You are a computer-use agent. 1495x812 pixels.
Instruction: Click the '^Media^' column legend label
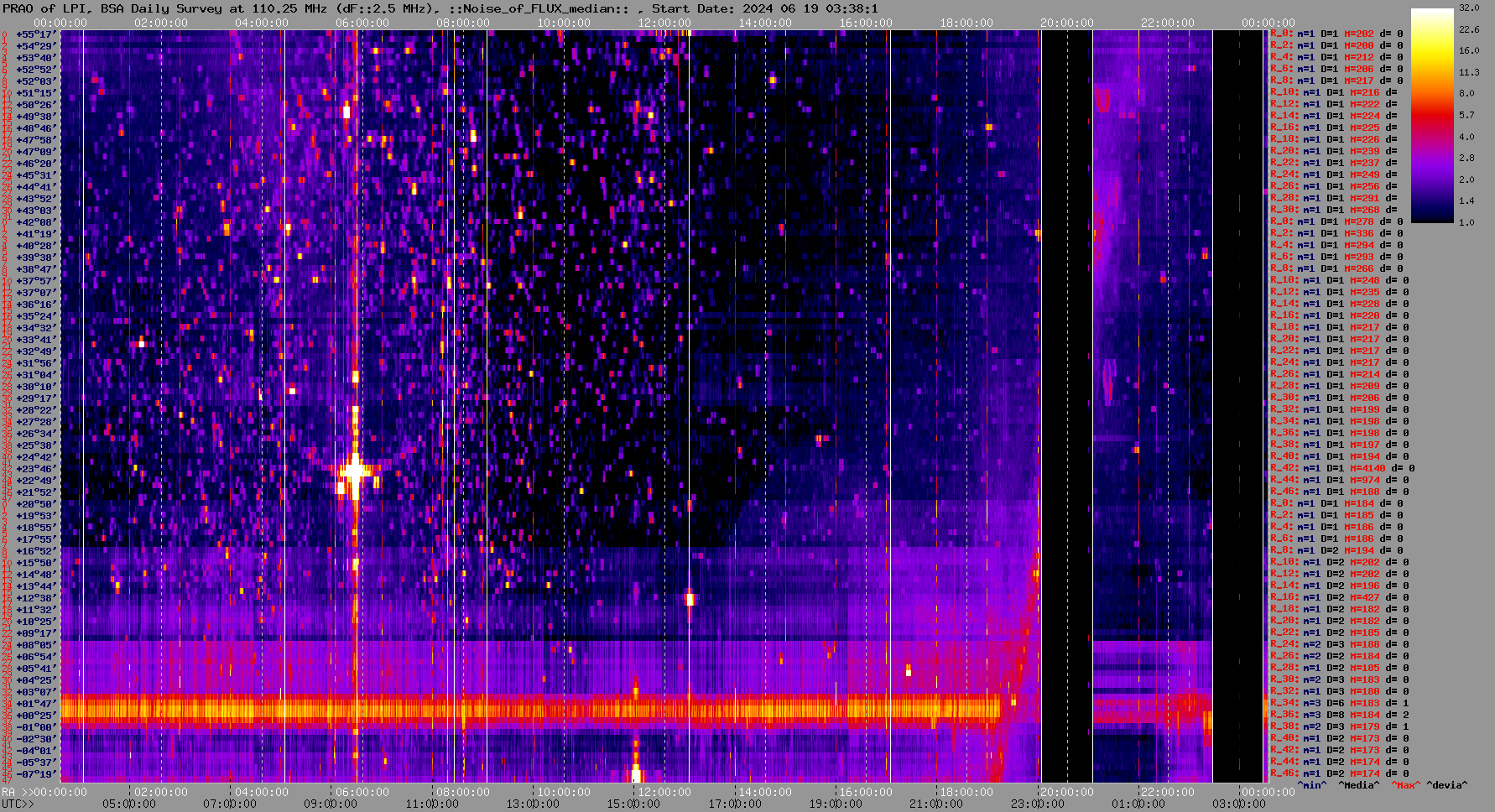(x=1359, y=786)
